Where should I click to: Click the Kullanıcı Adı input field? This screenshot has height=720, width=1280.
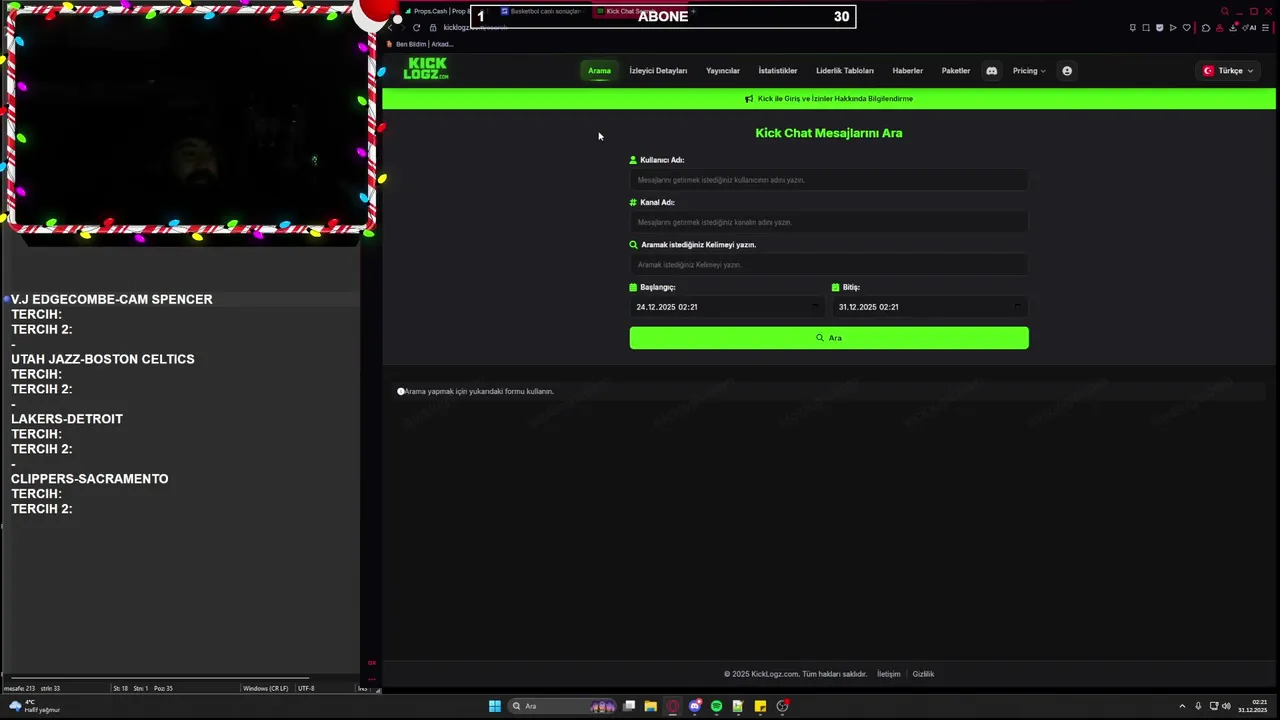829,180
